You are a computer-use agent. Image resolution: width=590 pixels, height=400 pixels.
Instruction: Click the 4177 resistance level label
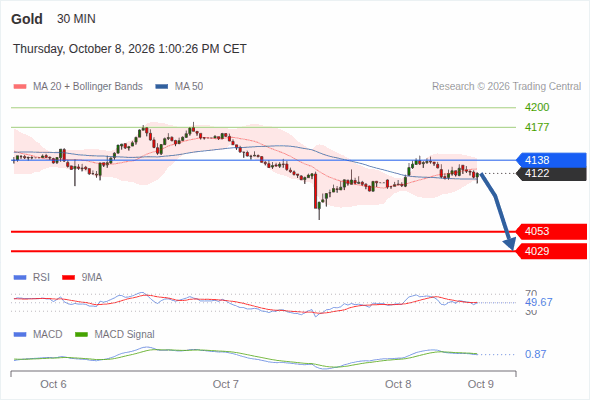coord(537,127)
